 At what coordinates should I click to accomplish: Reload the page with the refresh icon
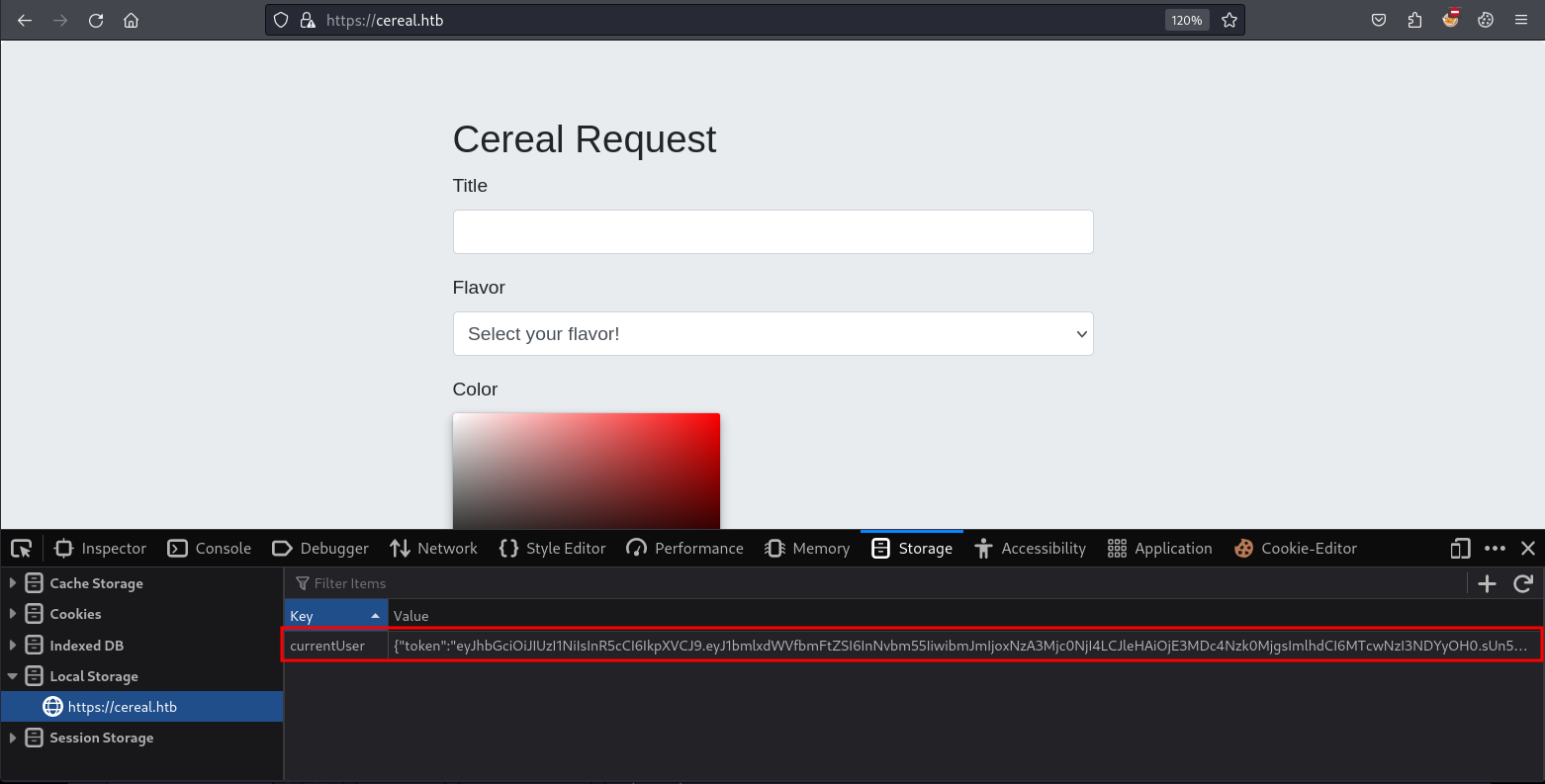96,20
